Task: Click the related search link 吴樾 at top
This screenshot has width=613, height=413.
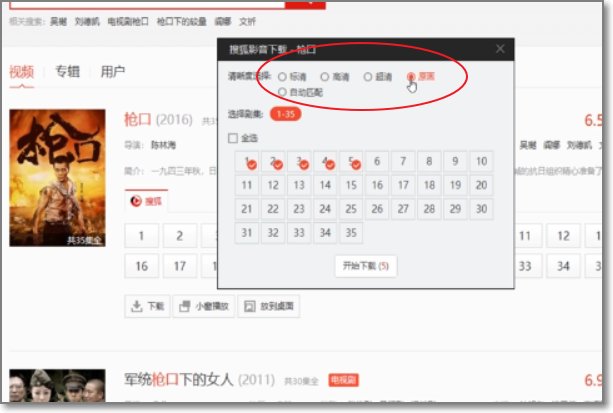Action: coord(58,22)
